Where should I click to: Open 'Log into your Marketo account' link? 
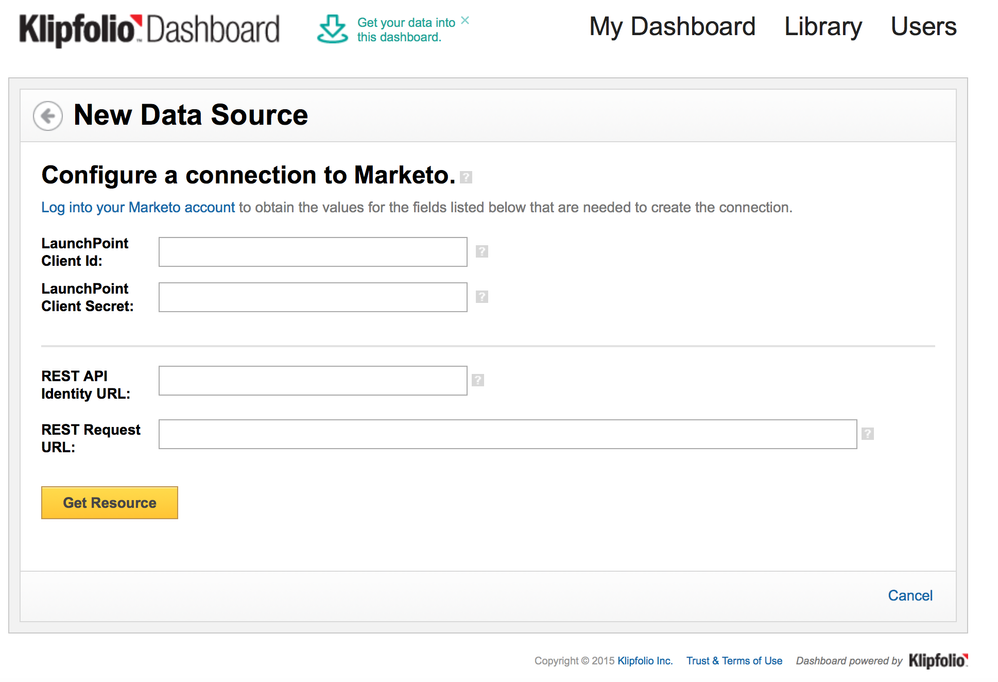[x=138, y=208]
